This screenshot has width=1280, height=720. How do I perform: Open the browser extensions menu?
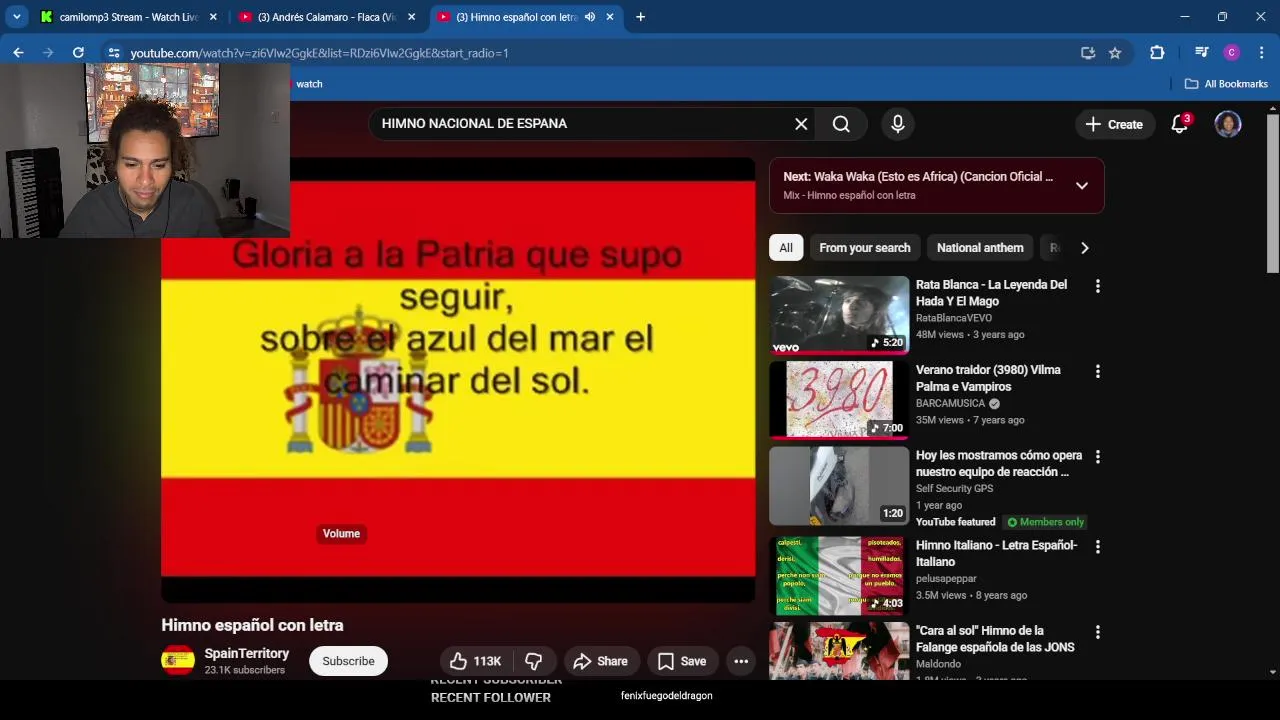coord(1157,53)
